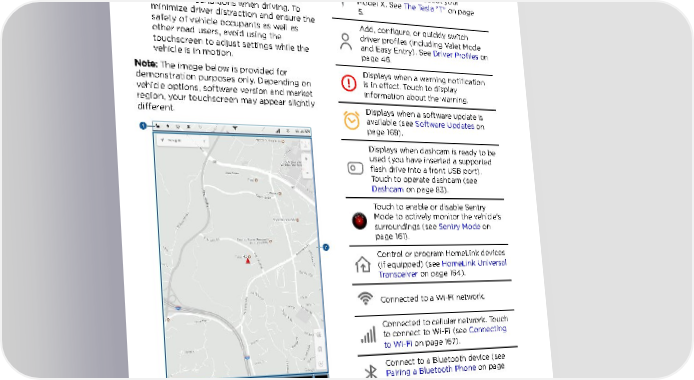Click the red warning notification exclamation icon

349,83
